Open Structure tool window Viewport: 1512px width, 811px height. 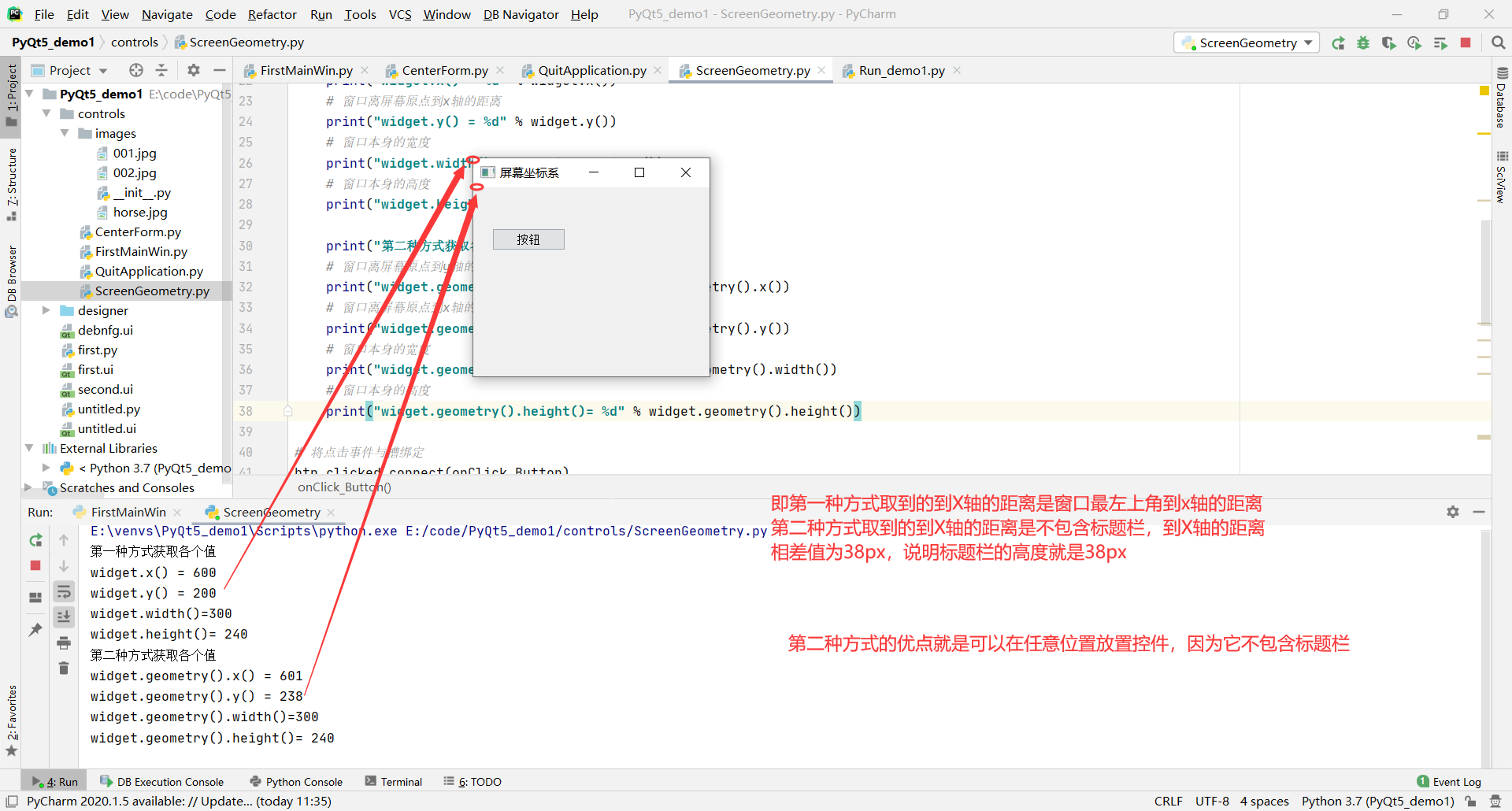pyautogui.click(x=11, y=184)
